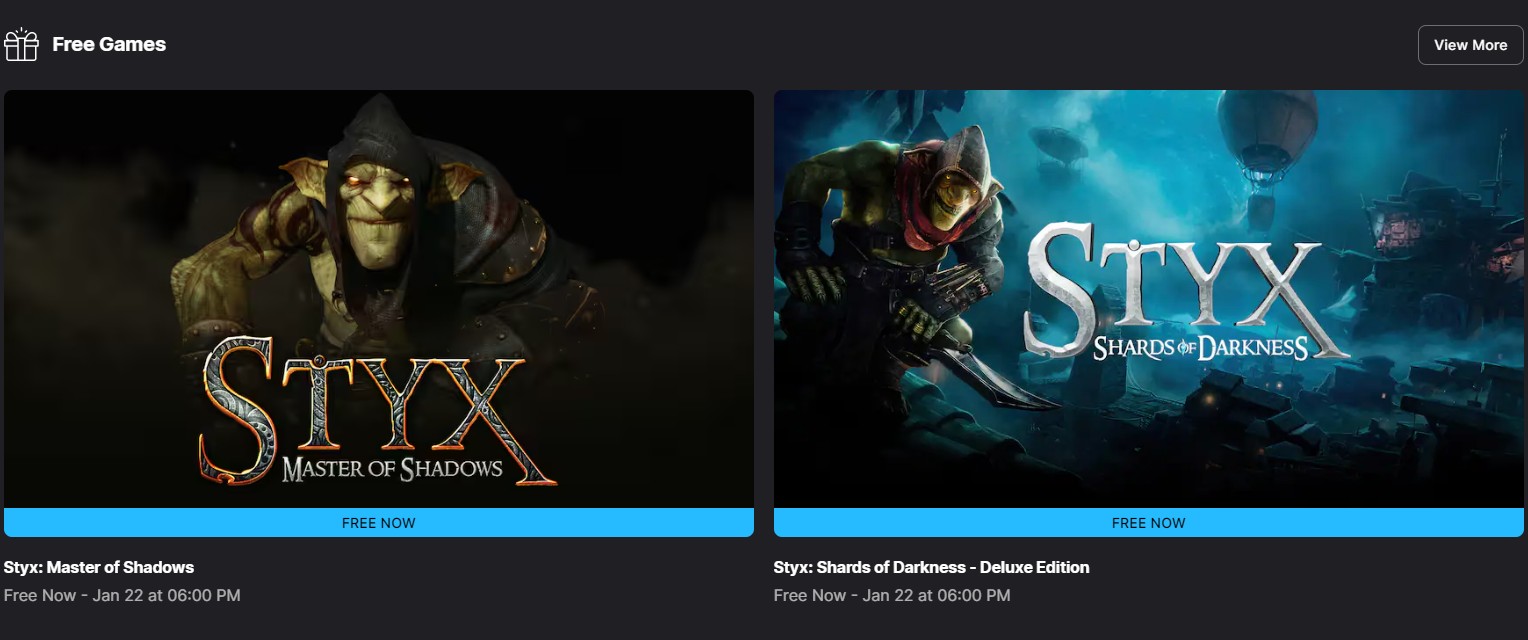Viewport: 1528px width, 640px height.
Task: Click the FREE NOW bar under Master of Shadows
Action: tap(379, 523)
